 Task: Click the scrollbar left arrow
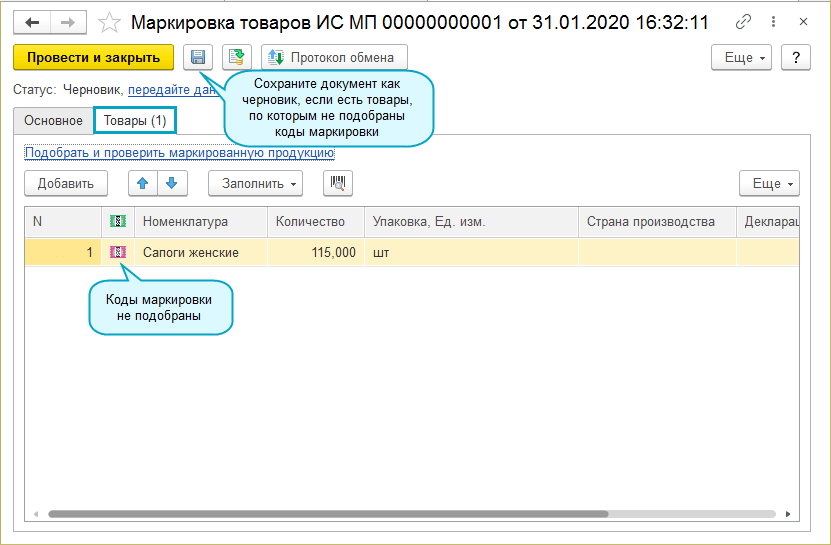36,514
